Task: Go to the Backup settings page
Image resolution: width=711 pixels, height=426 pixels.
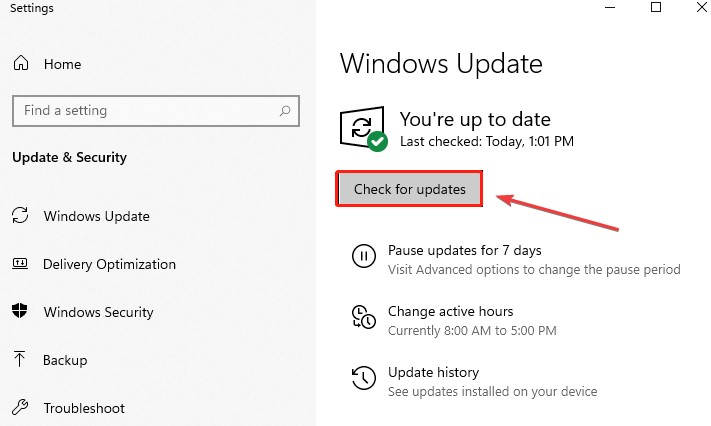Action: [65, 360]
